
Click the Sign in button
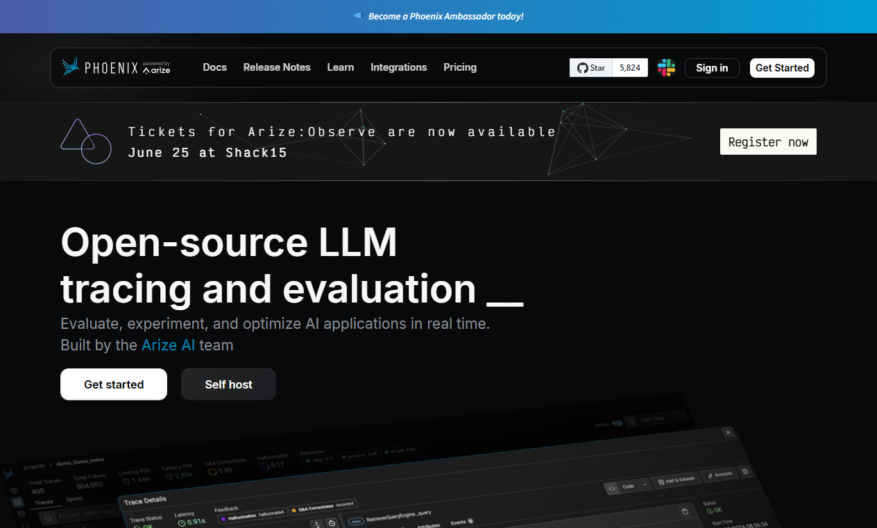tap(712, 68)
